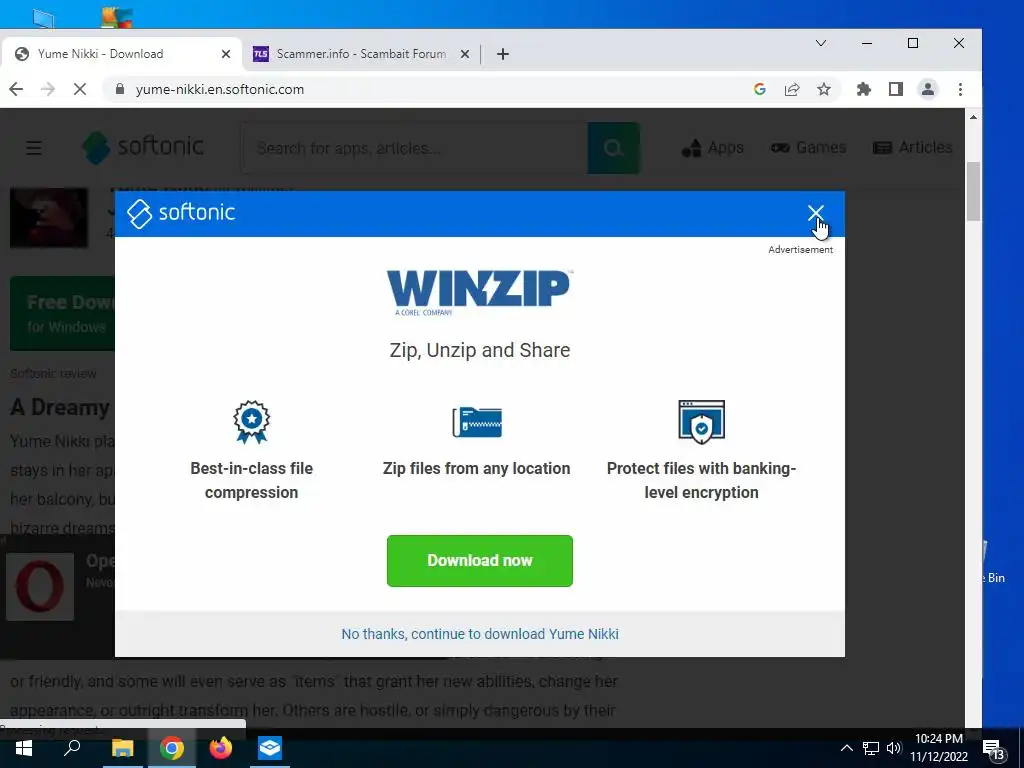1024x768 pixels.
Task: Click the Yume Nikki game thumbnail
Action: [x=49, y=218]
